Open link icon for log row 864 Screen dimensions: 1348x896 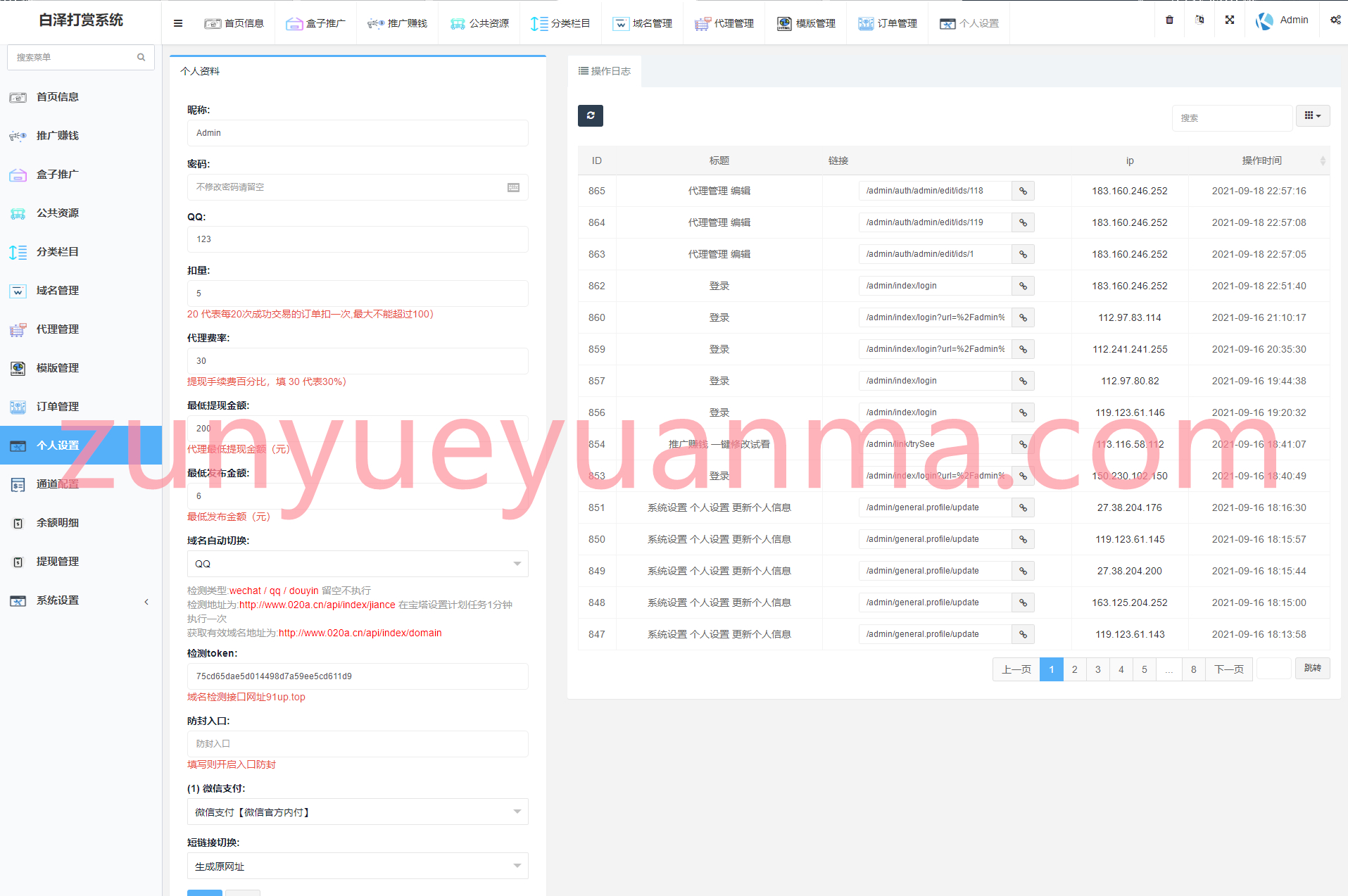pyautogui.click(x=1023, y=222)
